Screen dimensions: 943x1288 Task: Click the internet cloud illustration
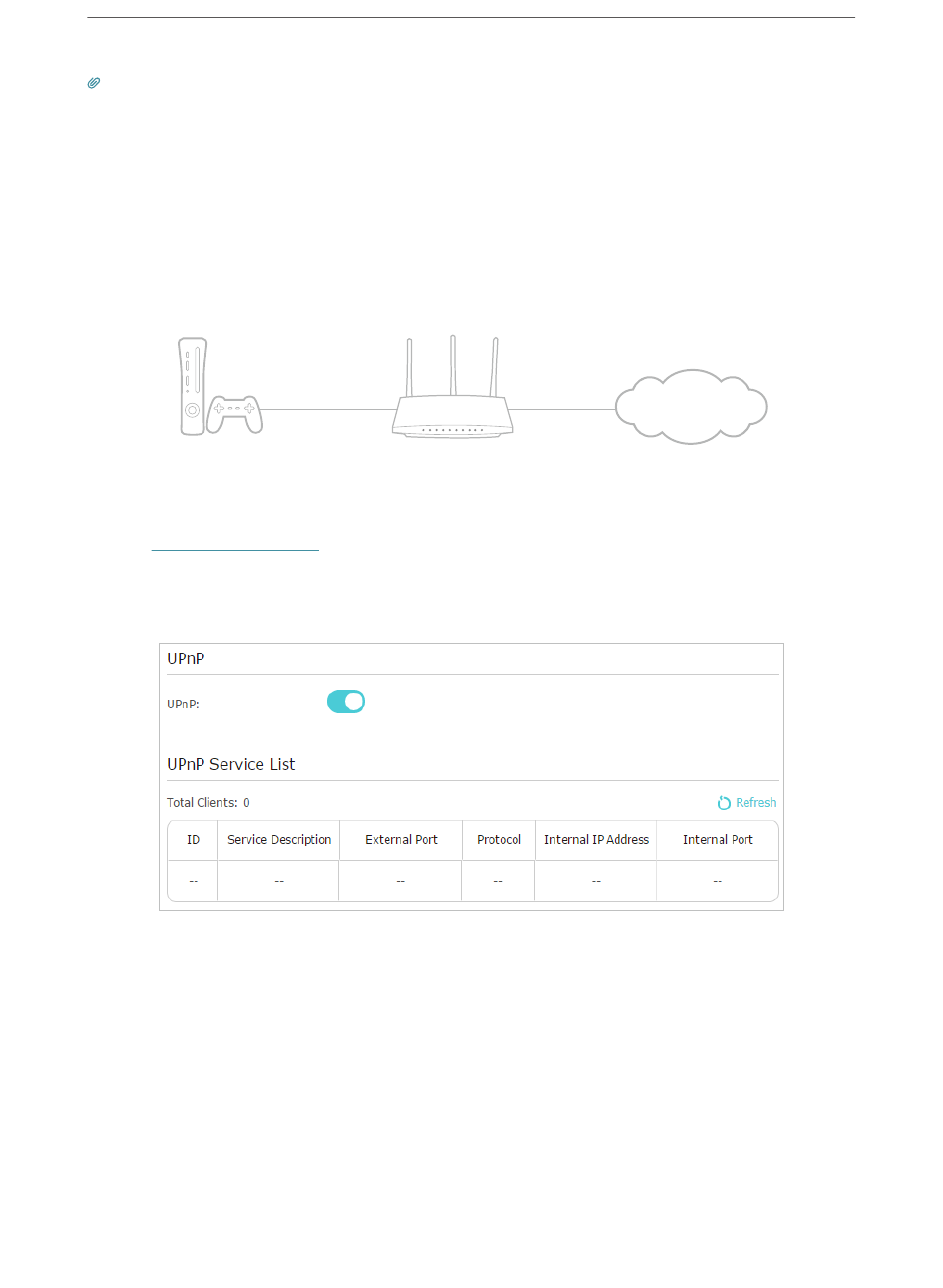pos(692,406)
